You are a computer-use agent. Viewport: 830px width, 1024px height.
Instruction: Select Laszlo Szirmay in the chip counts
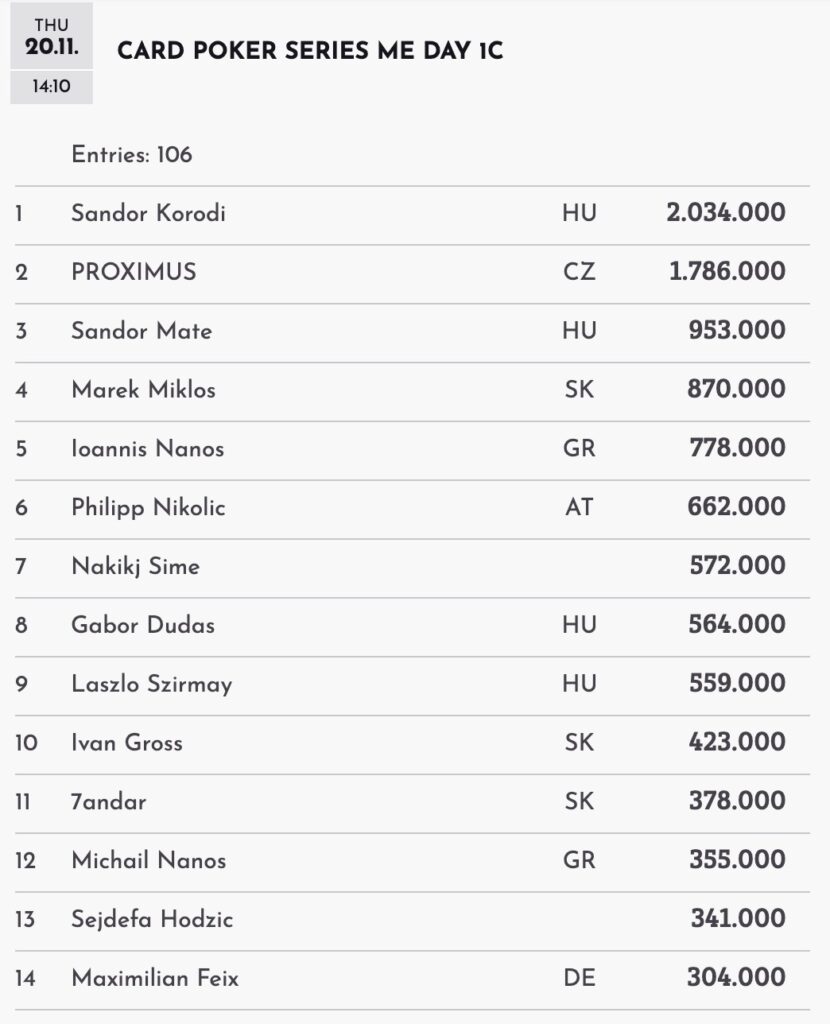point(151,685)
